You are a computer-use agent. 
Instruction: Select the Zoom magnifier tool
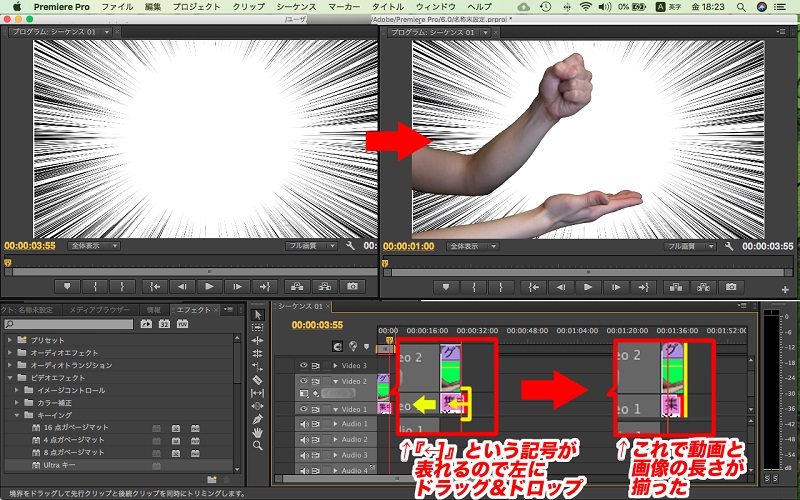click(x=258, y=445)
